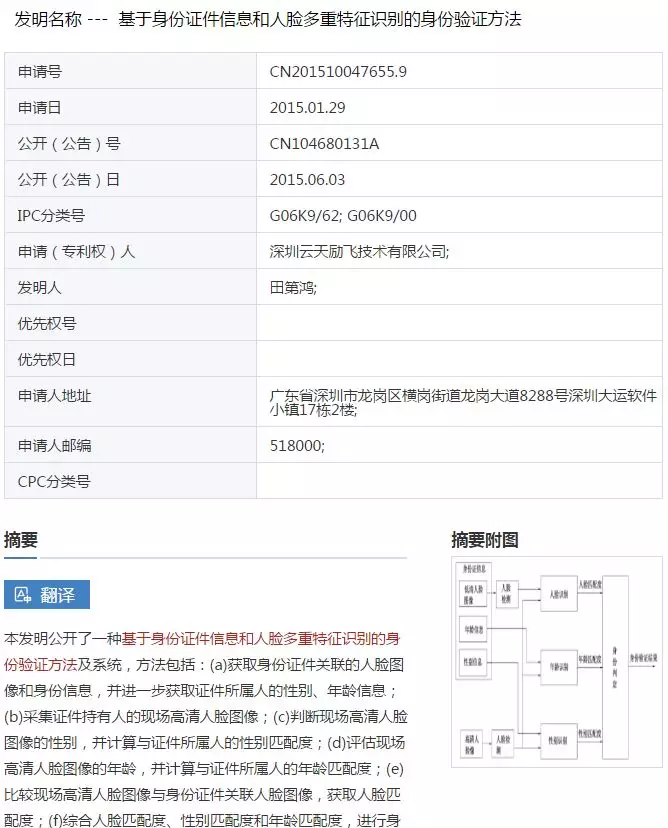Screen dimensions: 668x828
Task: Click publication date 2015.06.03
Action: [x=307, y=180]
